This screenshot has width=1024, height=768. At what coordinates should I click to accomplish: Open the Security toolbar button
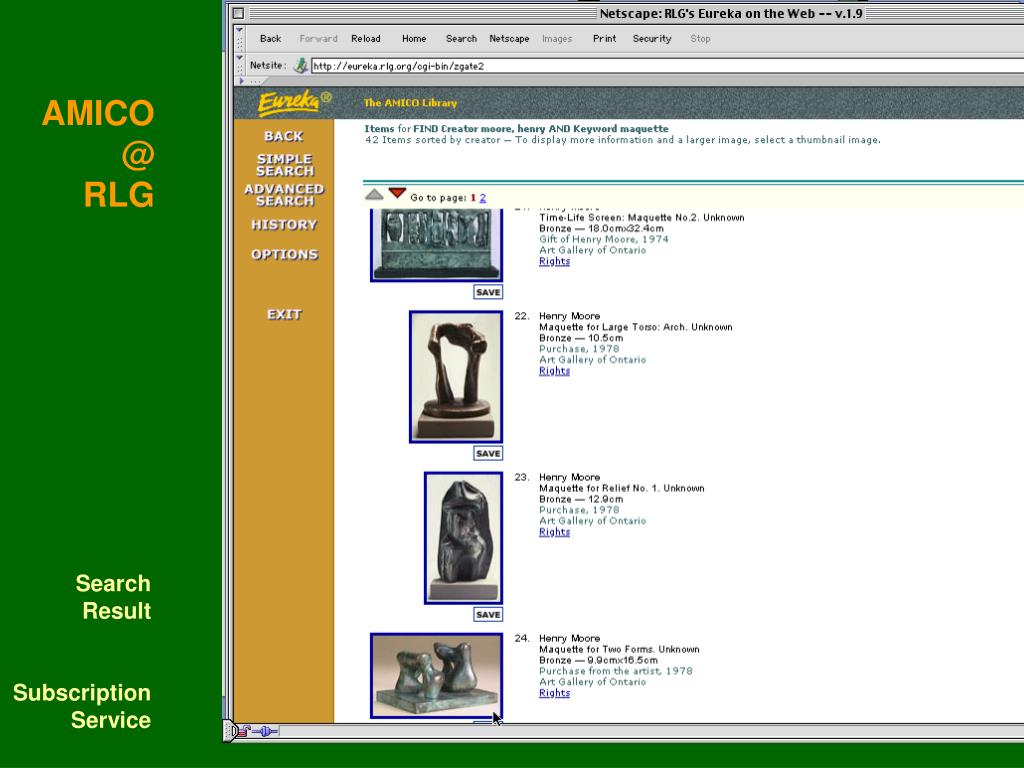652,39
